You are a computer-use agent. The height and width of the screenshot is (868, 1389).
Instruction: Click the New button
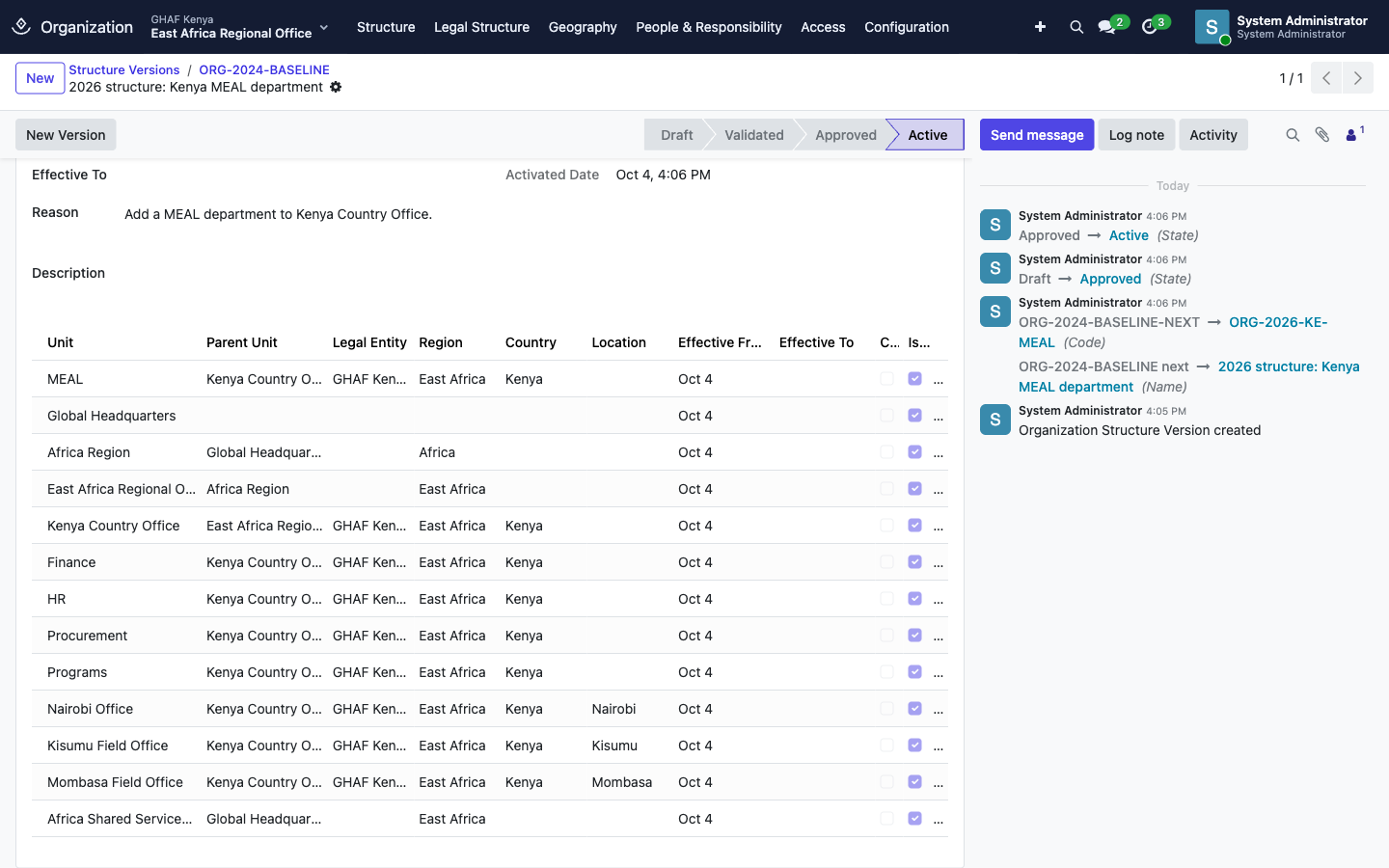point(41,78)
